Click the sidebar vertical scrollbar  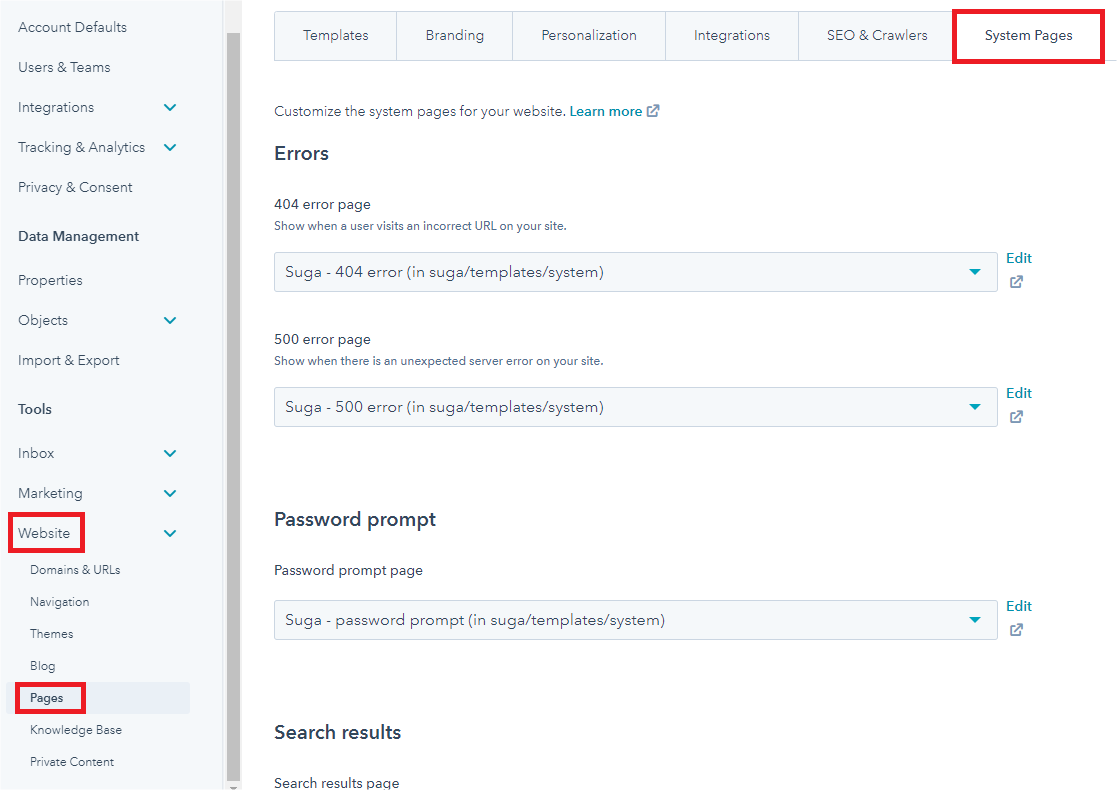[x=233, y=400]
